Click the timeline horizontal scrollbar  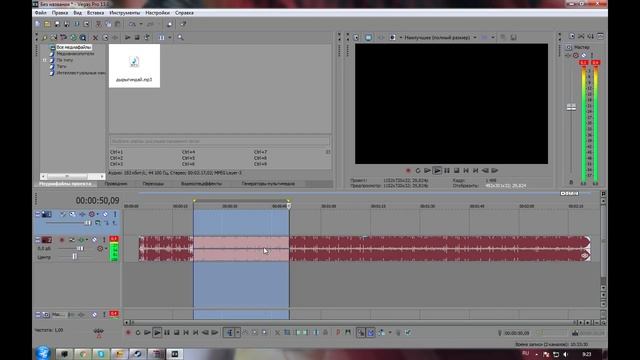[x=353, y=322]
